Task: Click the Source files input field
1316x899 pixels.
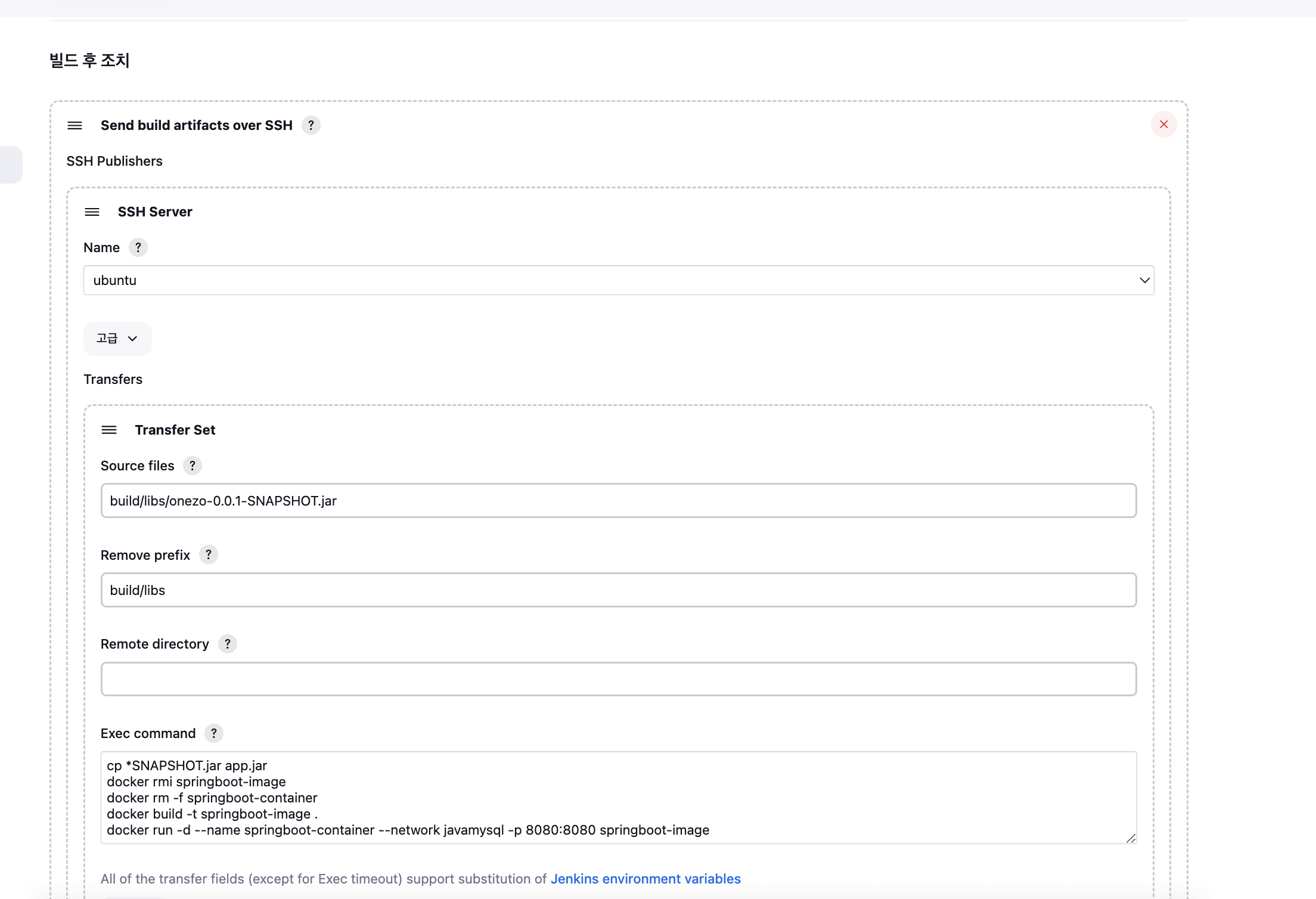Action: pyautogui.click(x=619, y=501)
